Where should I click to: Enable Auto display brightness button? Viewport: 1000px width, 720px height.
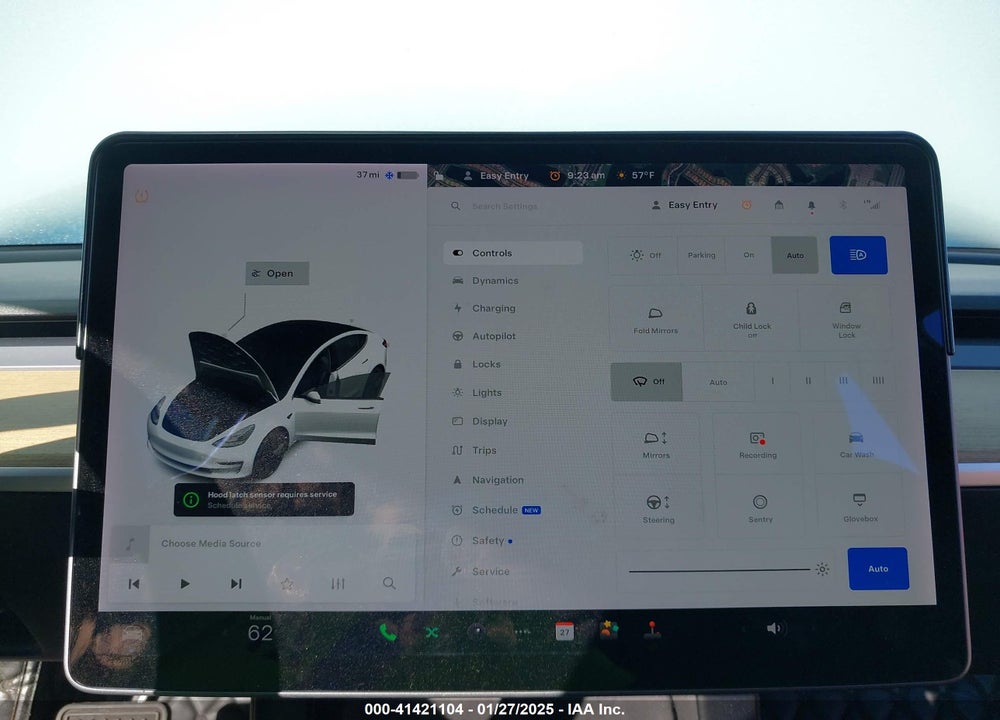tap(878, 569)
